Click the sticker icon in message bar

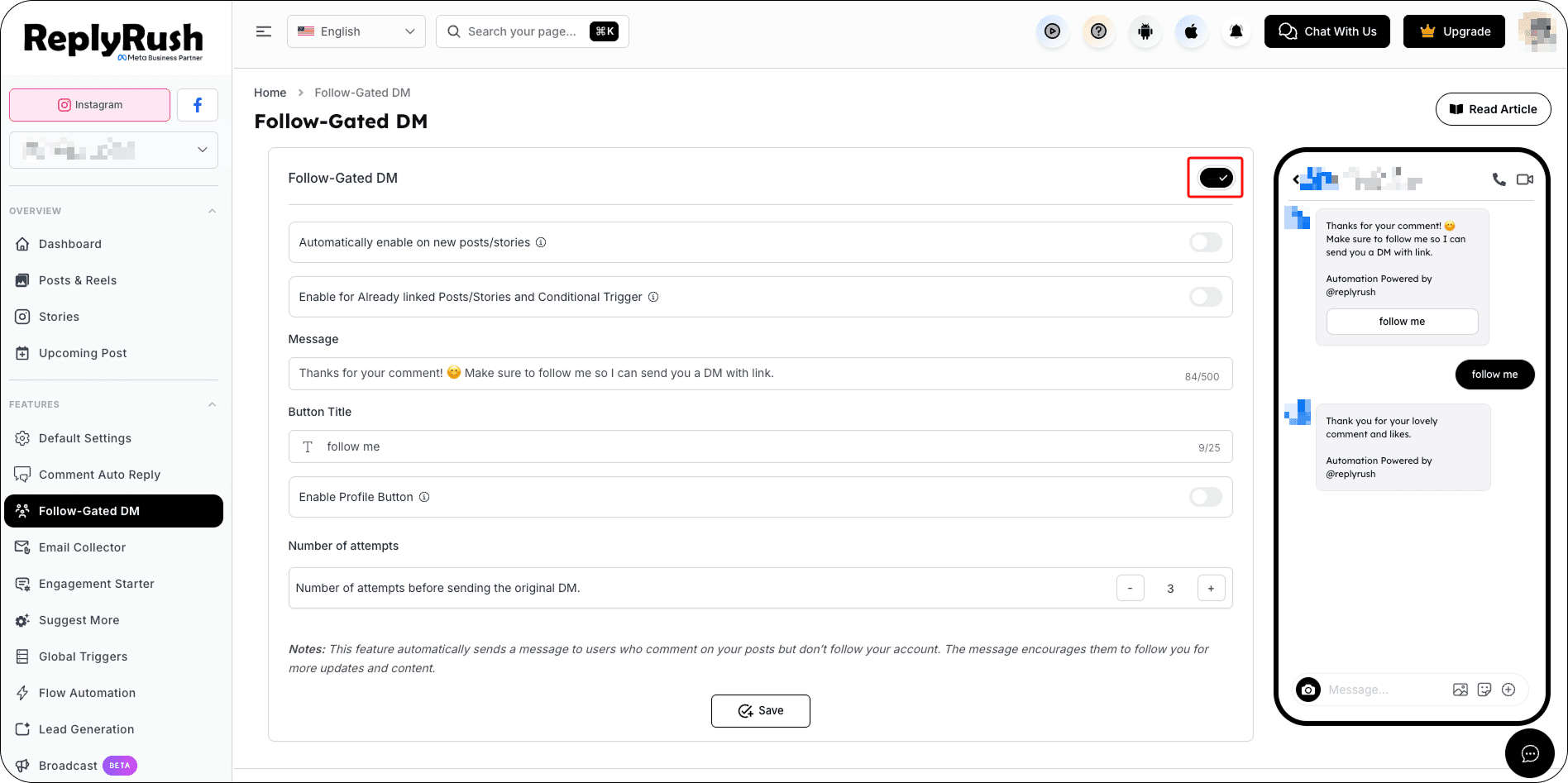(x=1484, y=690)
